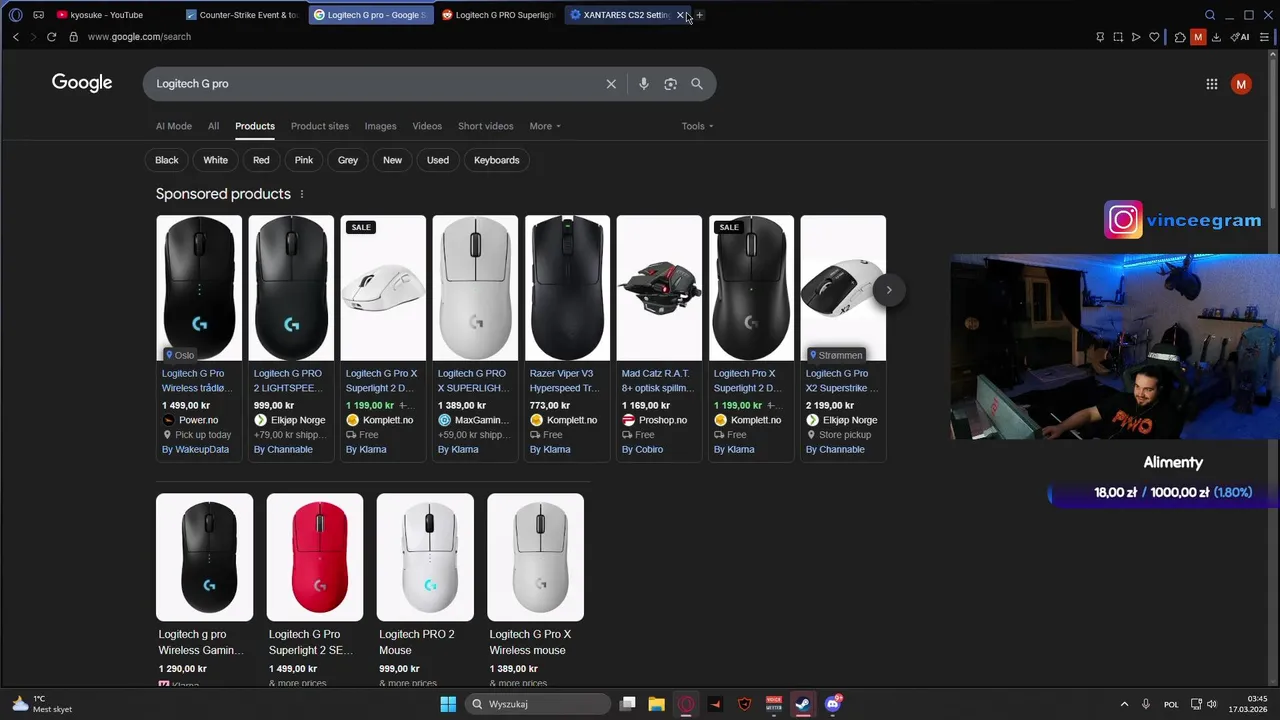Select the Images search tab

pyautogui.click(x=380, y=126)
